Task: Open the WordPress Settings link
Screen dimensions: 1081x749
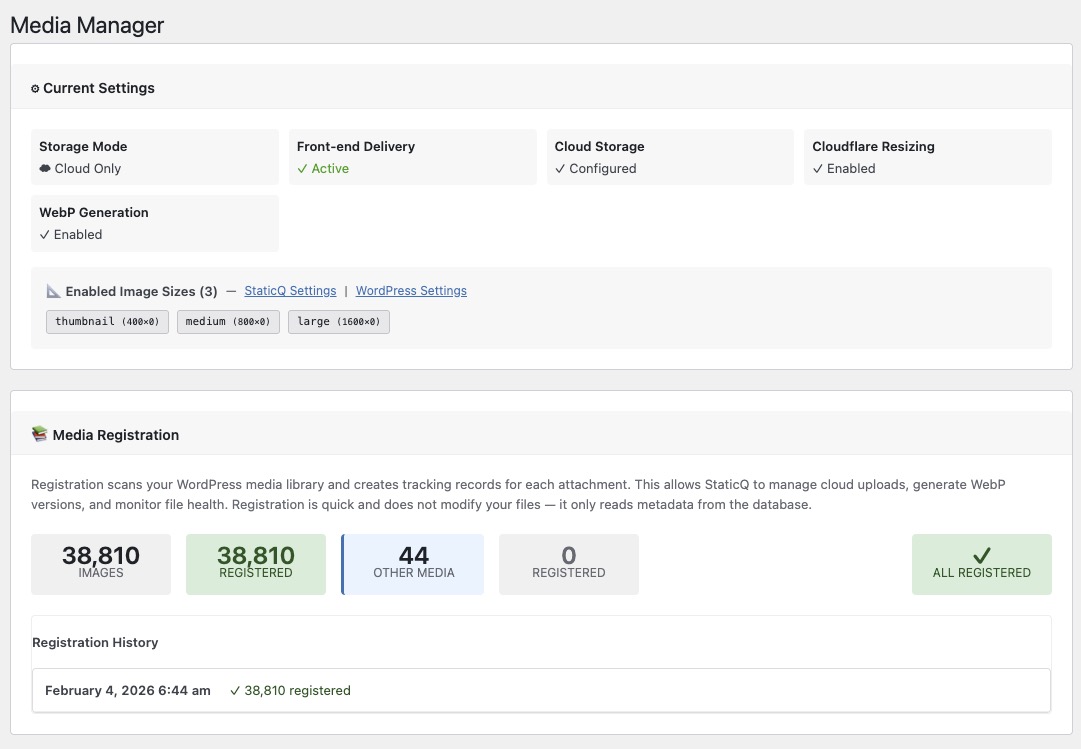Action: click(410, 291)
